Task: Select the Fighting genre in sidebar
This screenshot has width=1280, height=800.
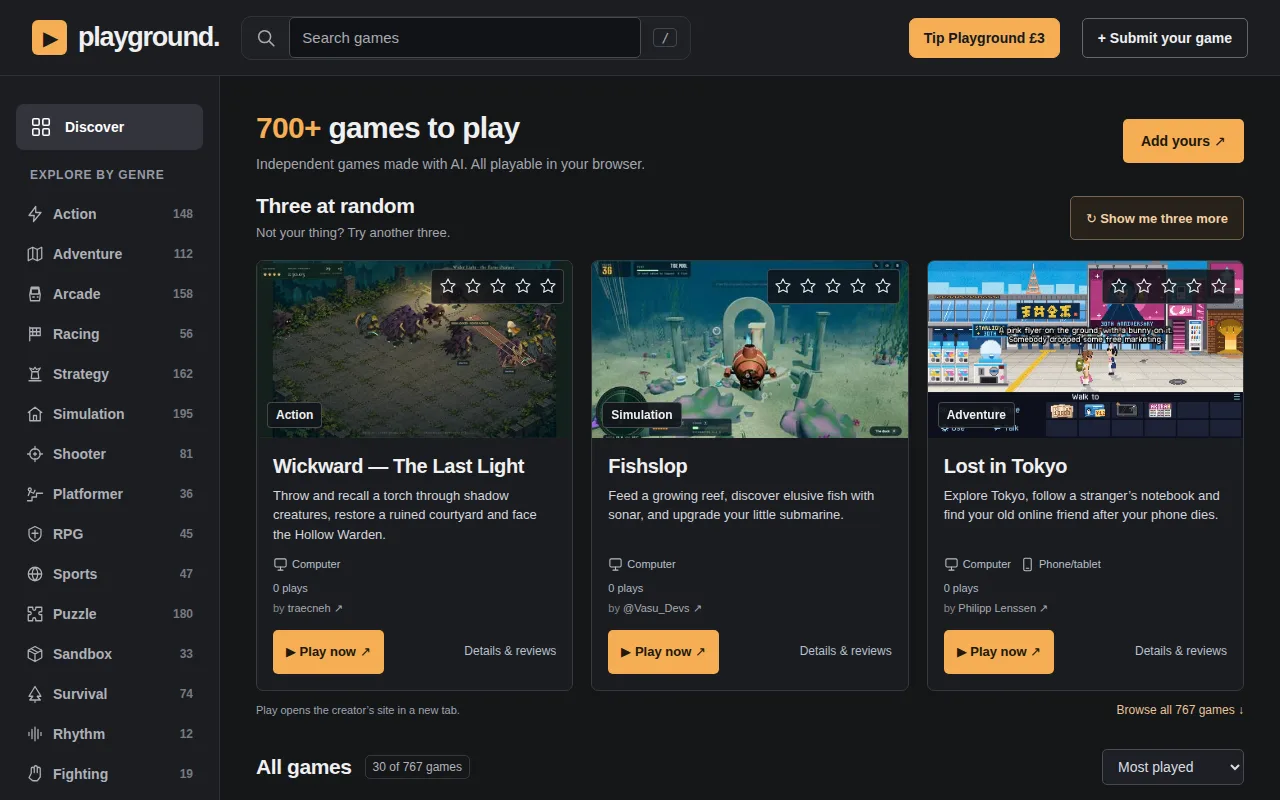Action: (x=109, y=774)
